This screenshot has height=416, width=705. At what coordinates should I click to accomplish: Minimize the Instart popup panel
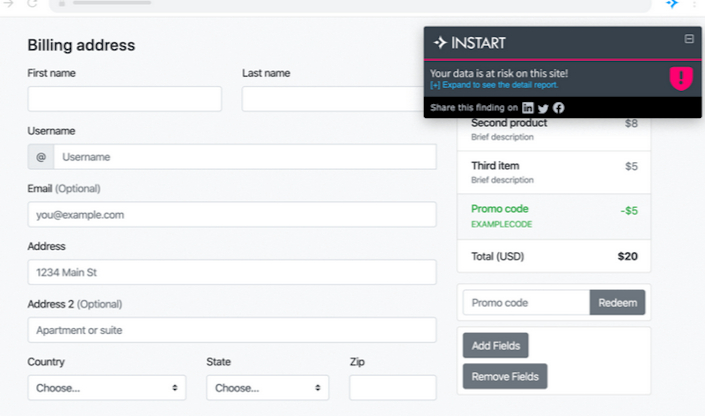coord(689,39)
